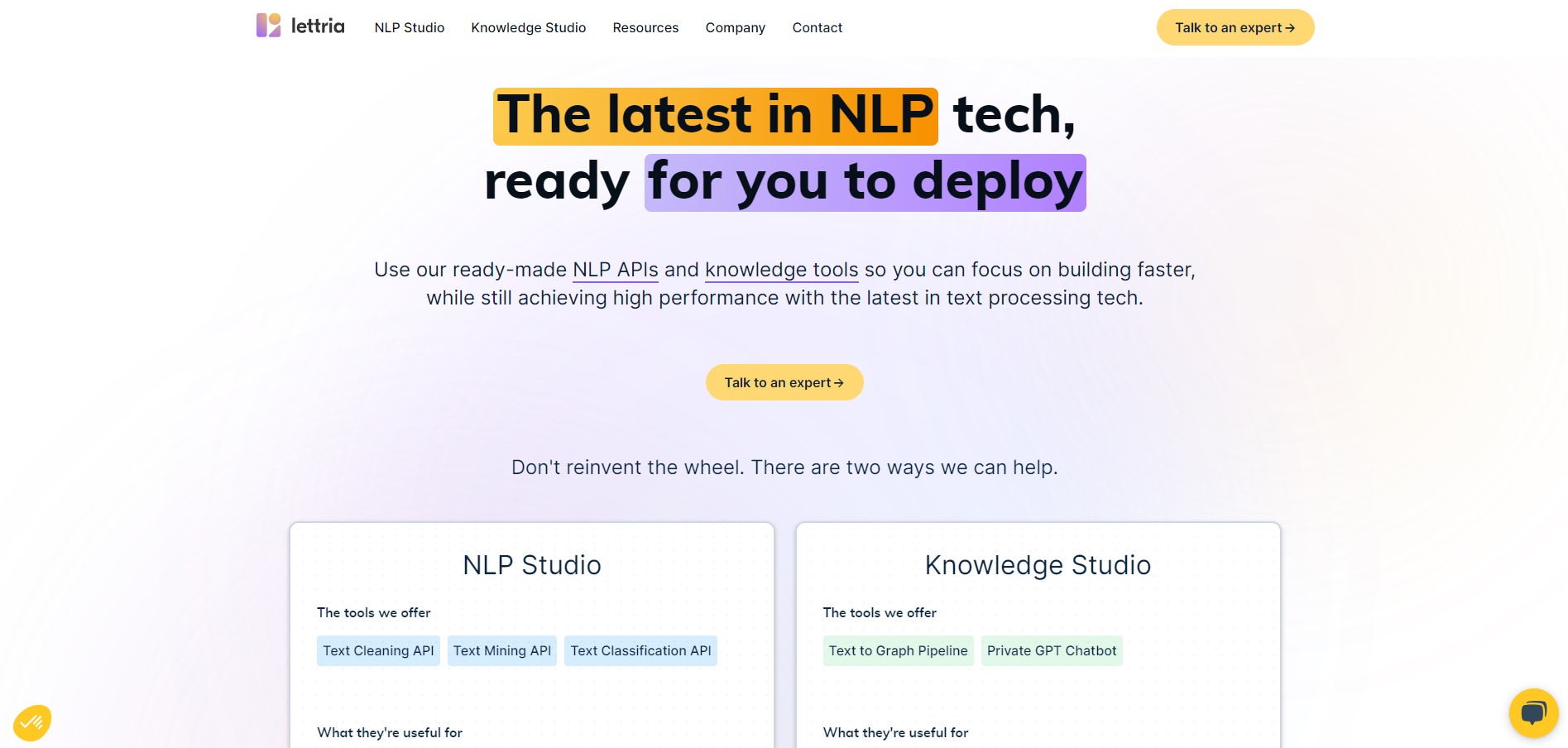
Task: Click 'The tools we offer' in NLP Studio card
Action: point(374,612)
